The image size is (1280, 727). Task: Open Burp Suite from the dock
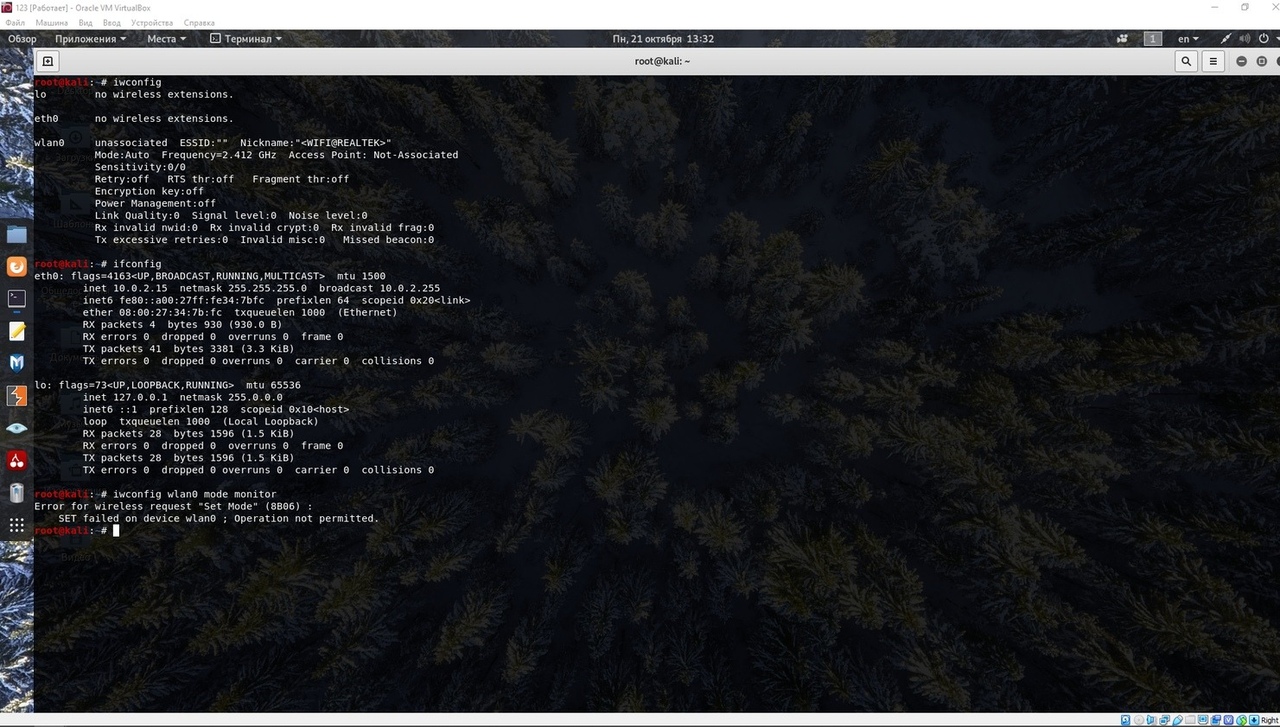[x=17, y=396]
